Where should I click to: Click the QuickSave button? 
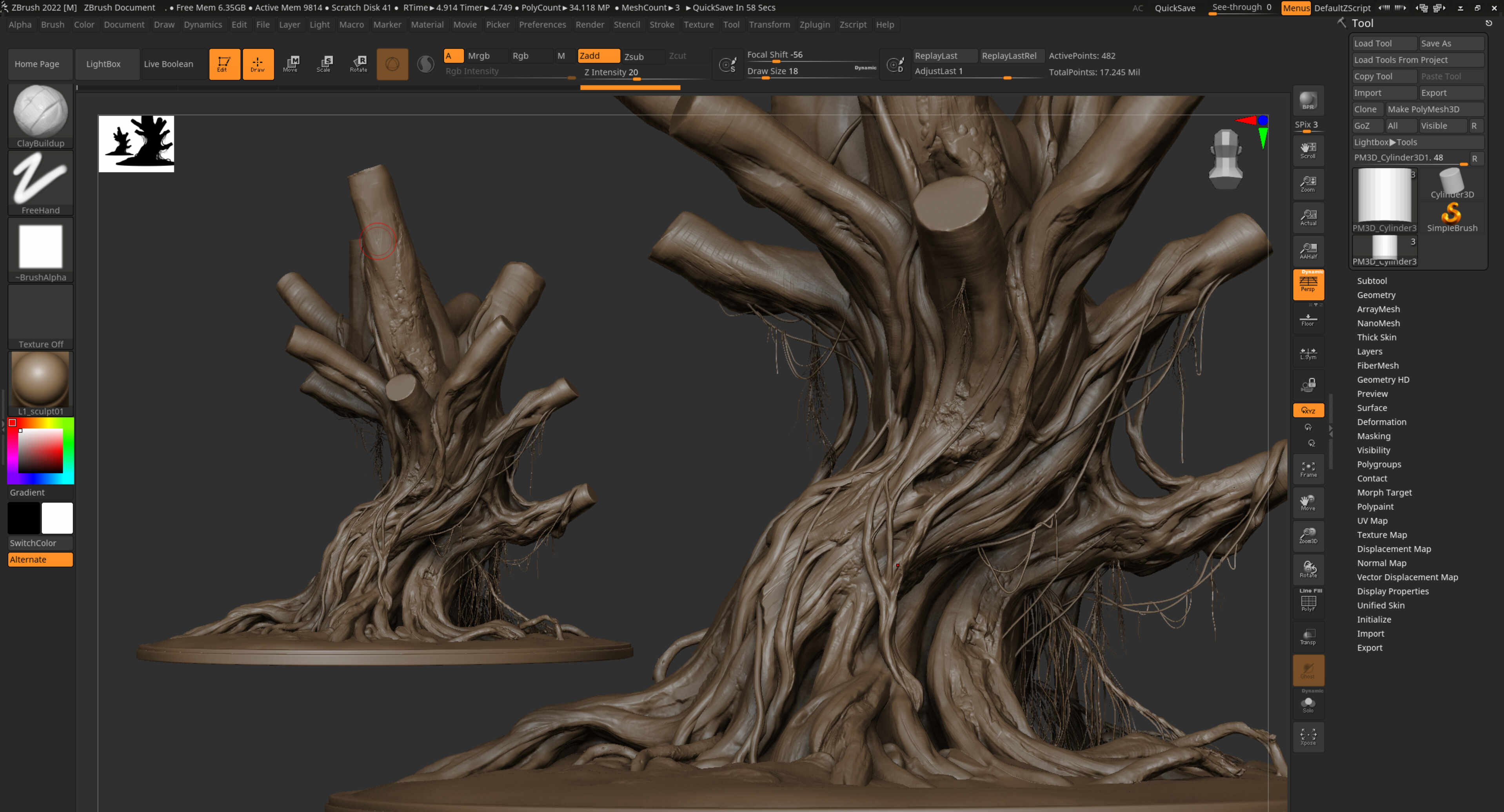1175,7
